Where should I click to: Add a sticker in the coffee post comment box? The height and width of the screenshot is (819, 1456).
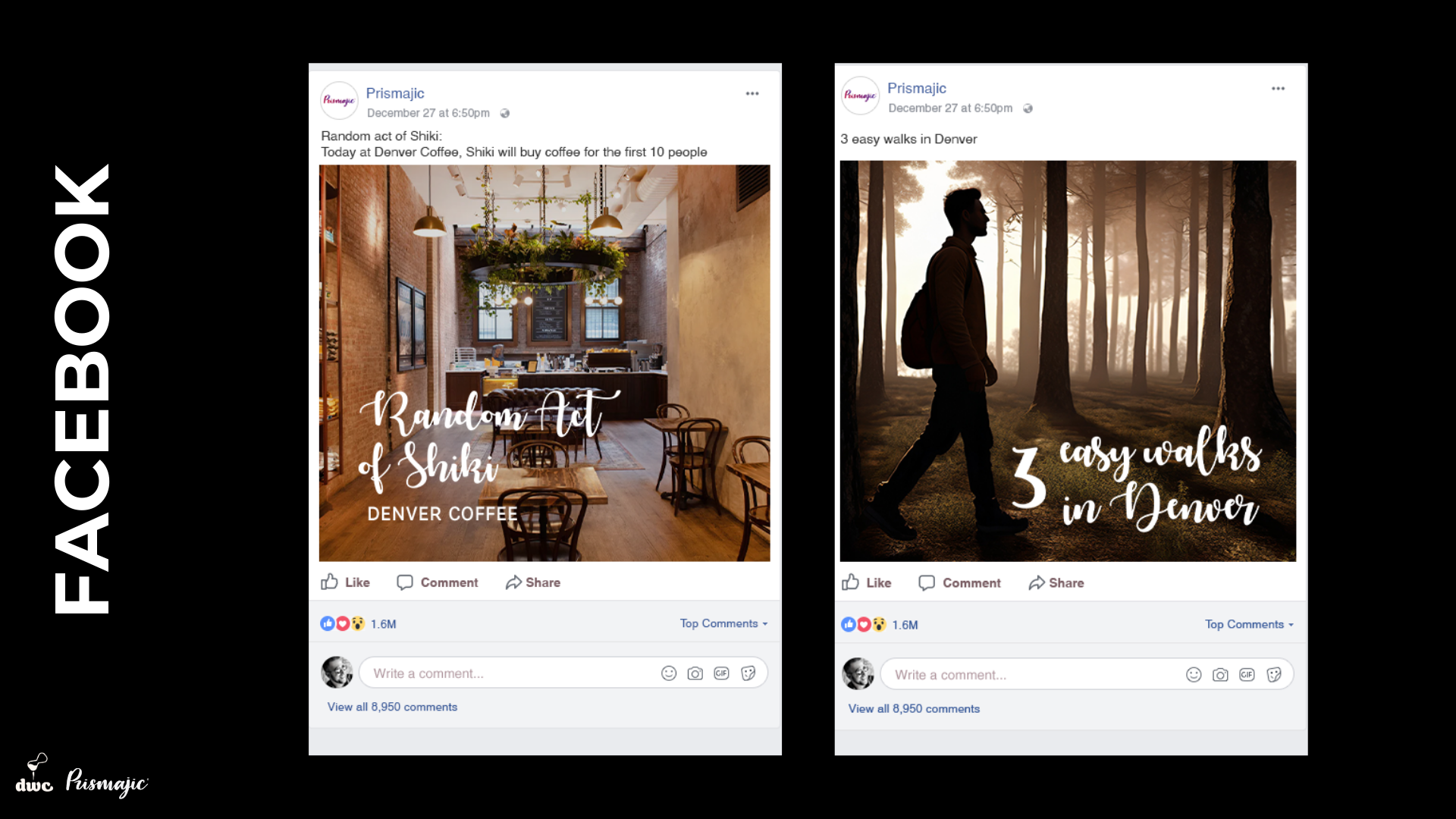[x=748, y=673]
